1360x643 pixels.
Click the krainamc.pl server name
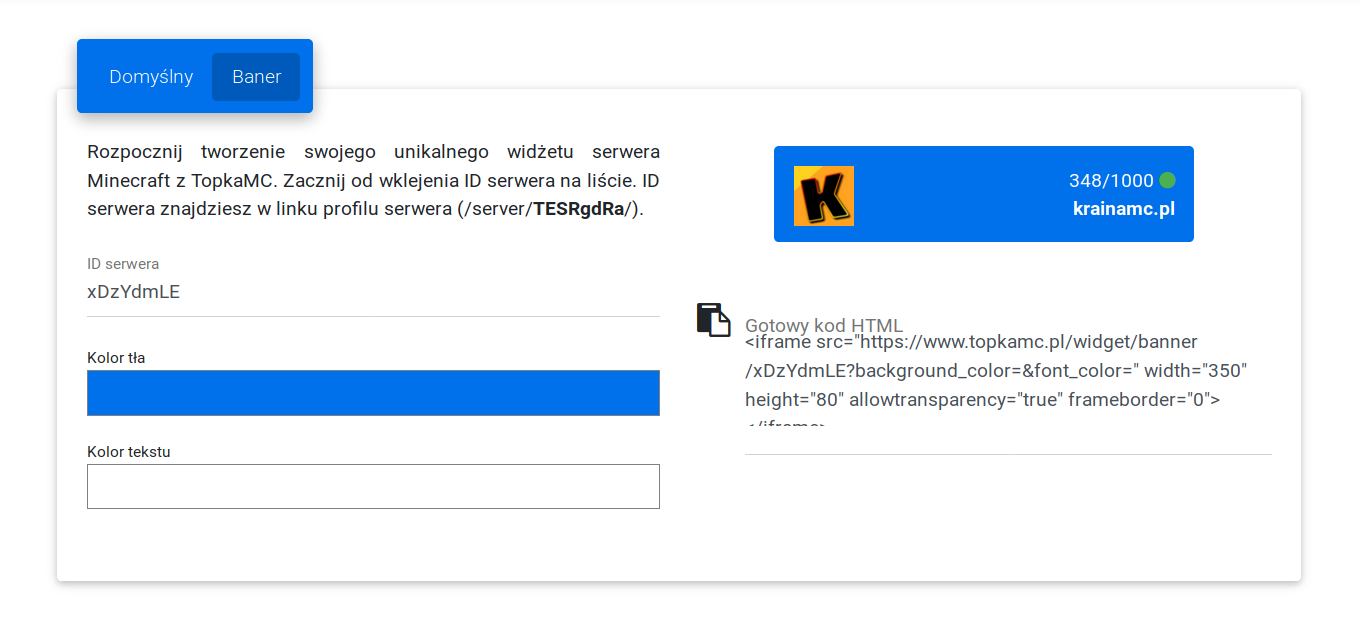(1123, 209)
